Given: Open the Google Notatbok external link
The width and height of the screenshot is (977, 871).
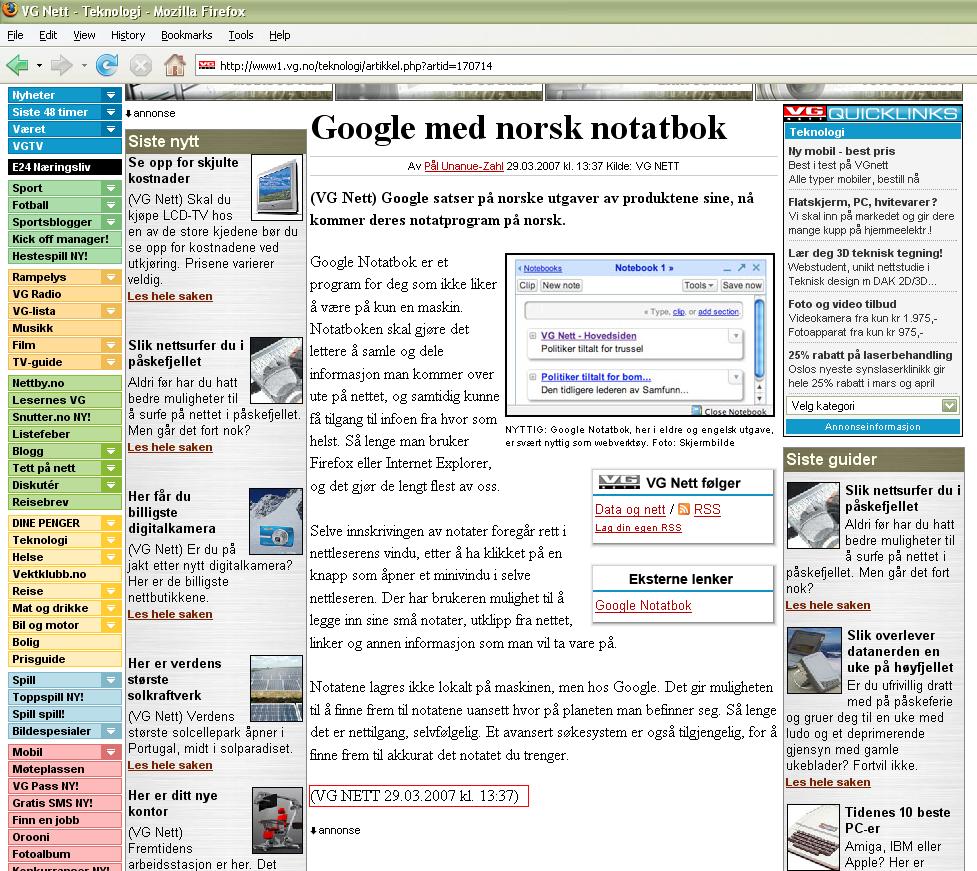Looking at the screenshot, I should tap(643, 605).
